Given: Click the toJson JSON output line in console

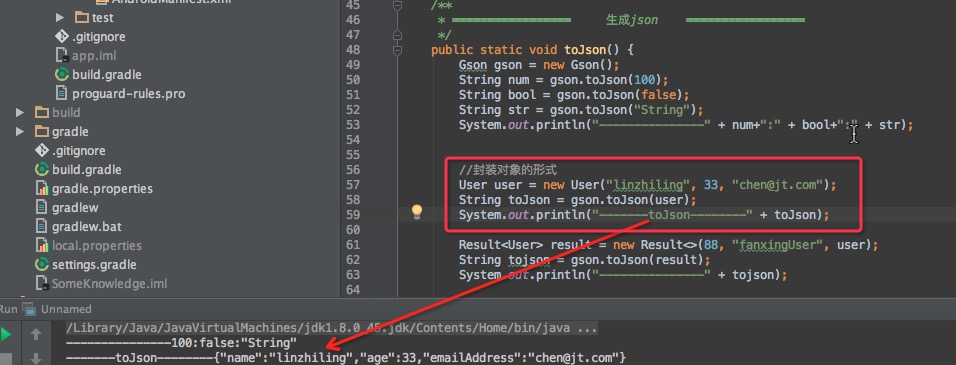Looking at the screenshot, I should 346,358.
